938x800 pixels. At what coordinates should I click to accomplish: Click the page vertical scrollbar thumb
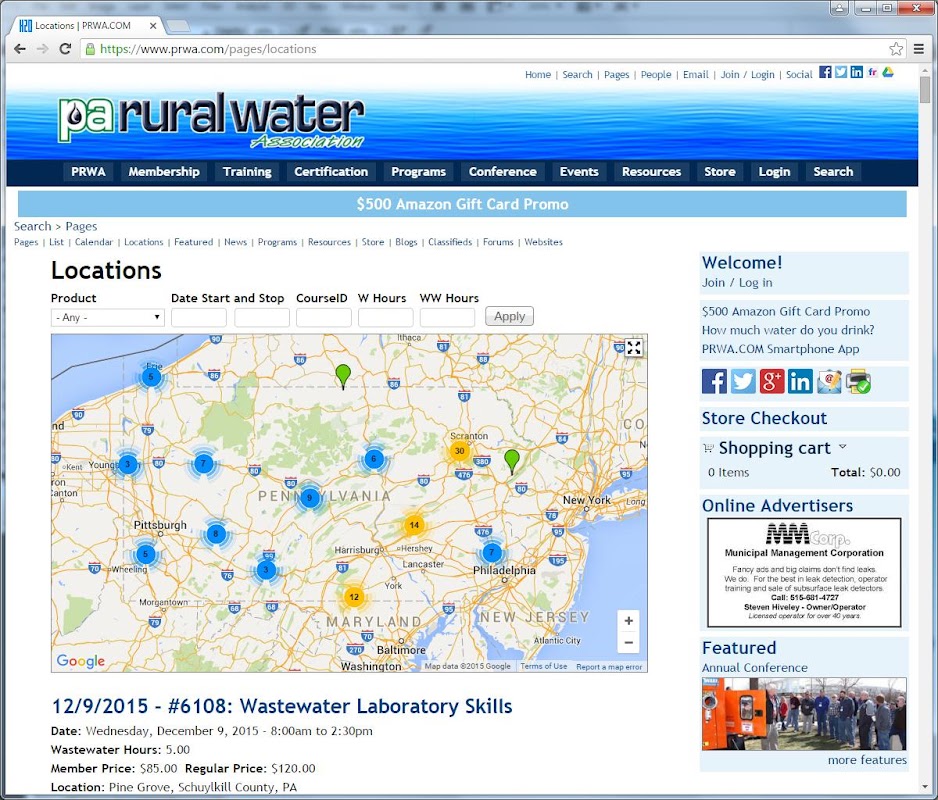[925, 90]
